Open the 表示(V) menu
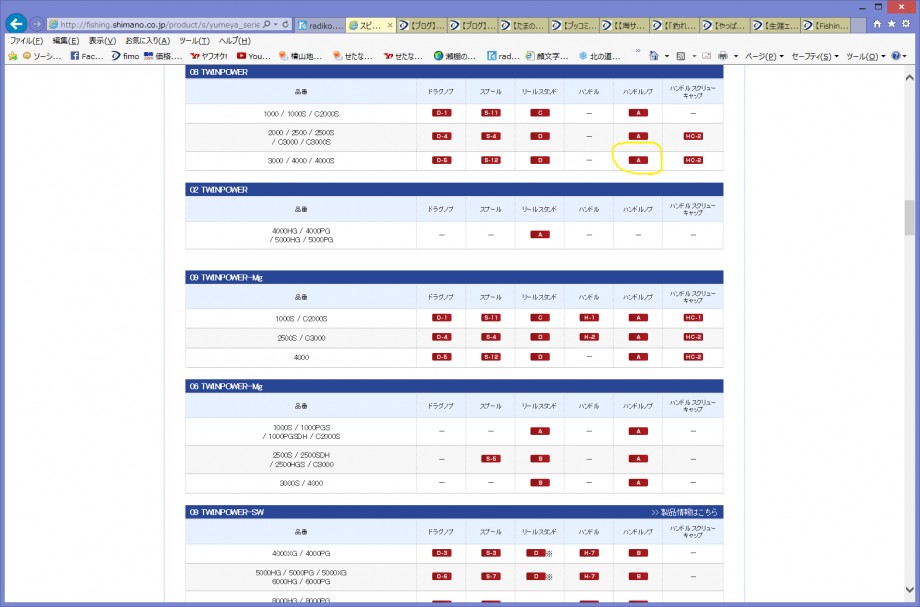Image resolution: width=920 pixels, height=607 pixels. pyautogui.click(x=102, y=40)
